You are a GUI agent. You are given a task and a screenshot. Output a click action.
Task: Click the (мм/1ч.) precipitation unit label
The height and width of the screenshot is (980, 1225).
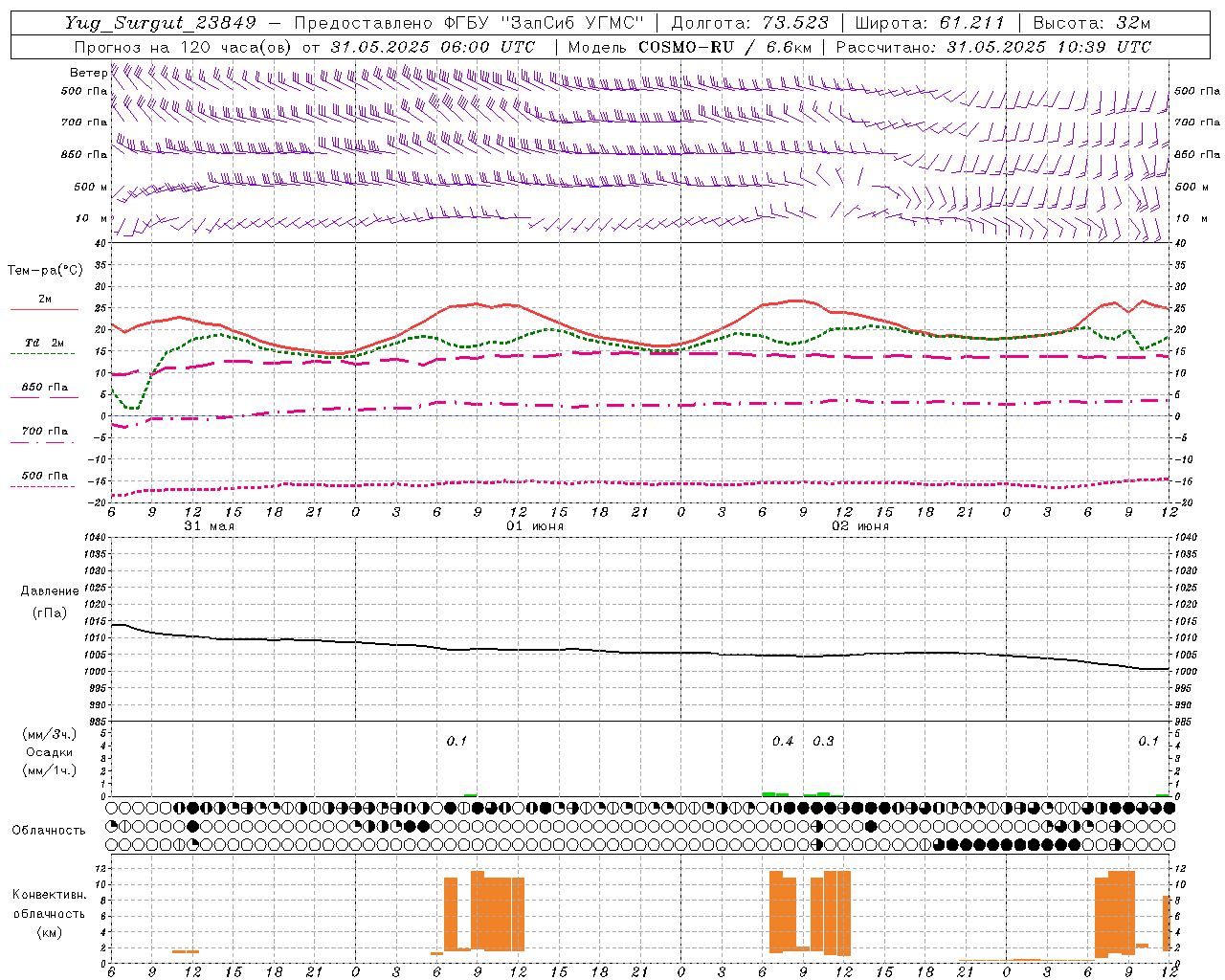(50, 770)
